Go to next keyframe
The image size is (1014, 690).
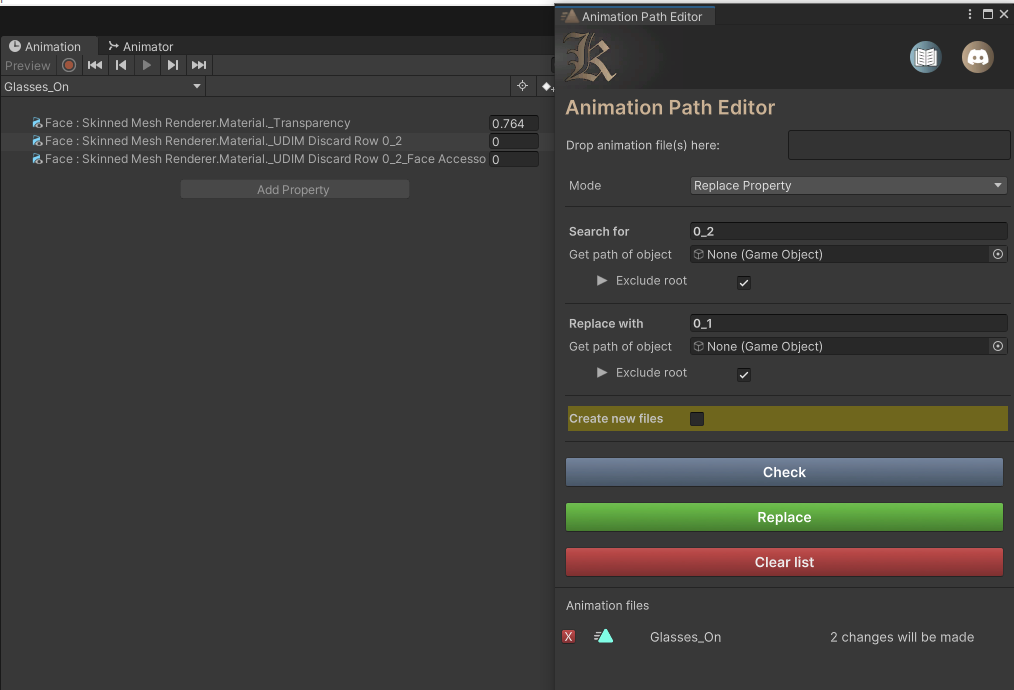point(173,66)
